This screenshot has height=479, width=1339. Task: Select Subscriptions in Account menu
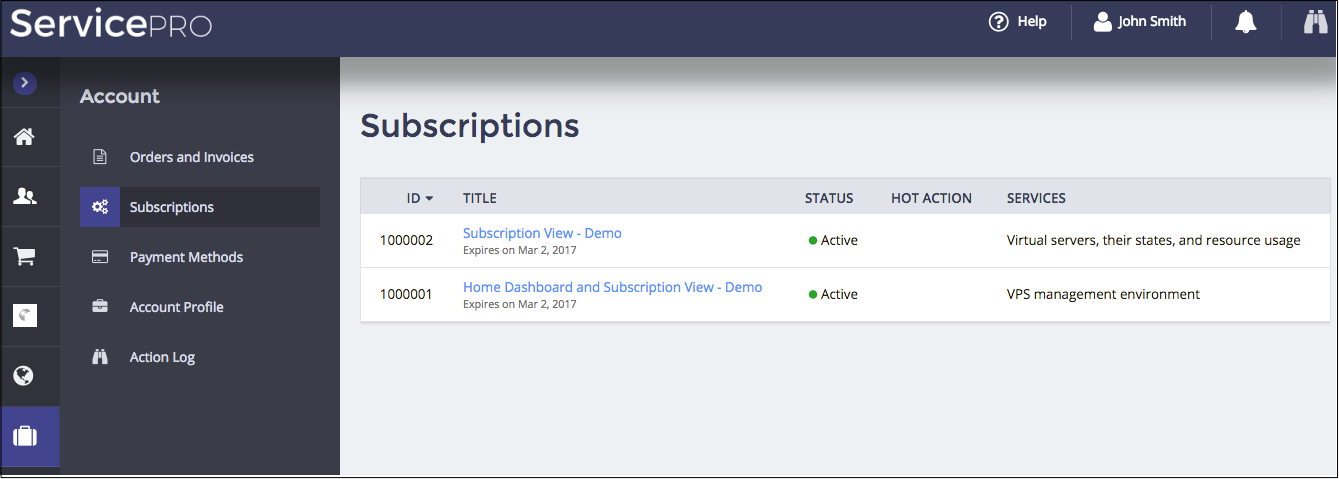(x=172, y=207)
